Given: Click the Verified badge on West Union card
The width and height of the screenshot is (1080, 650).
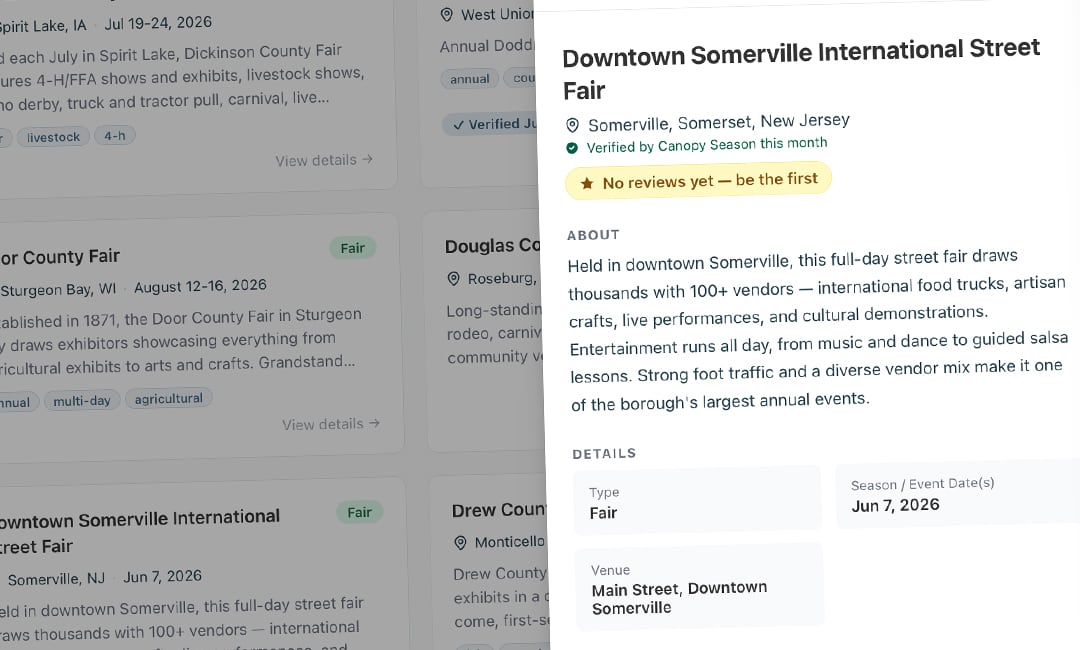Looking at the screenshot, I should [x=490, y=124].
